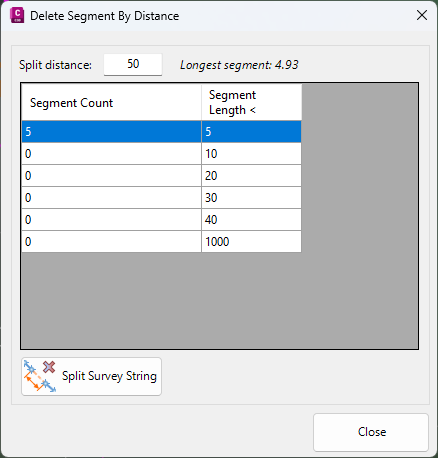This screenshot has height=458, width=438.
Task: Click the Close button
Action: coord(371,432)
